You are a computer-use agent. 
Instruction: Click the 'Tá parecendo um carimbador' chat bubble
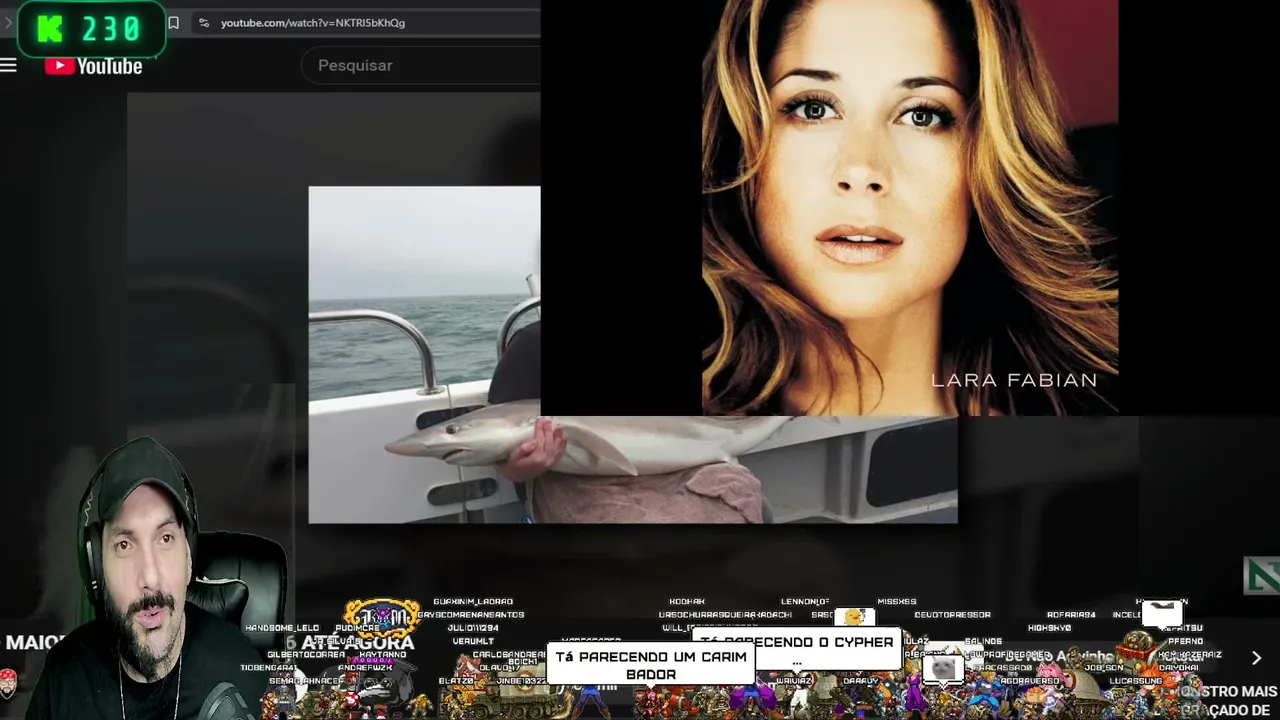coord(651,665)
